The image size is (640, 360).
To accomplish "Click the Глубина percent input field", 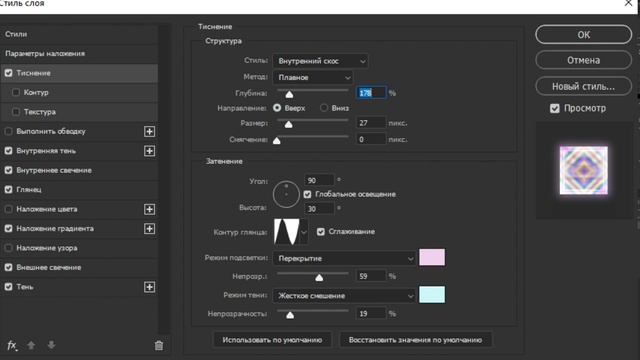I will coord(371,93).
